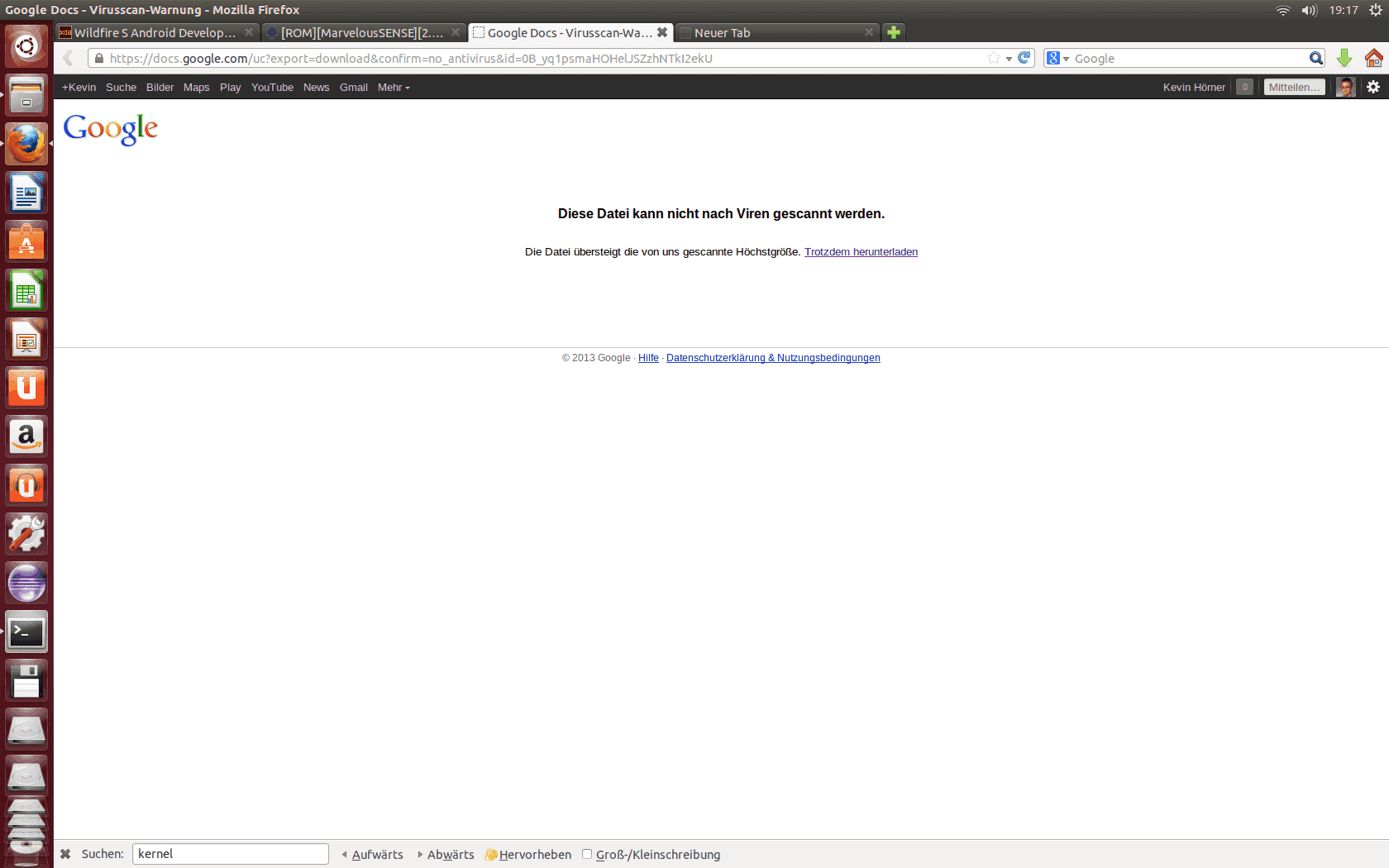
Task: Launch LibreOffice Writer from dock
Action: pyautogui.click(x=26, y=193)
